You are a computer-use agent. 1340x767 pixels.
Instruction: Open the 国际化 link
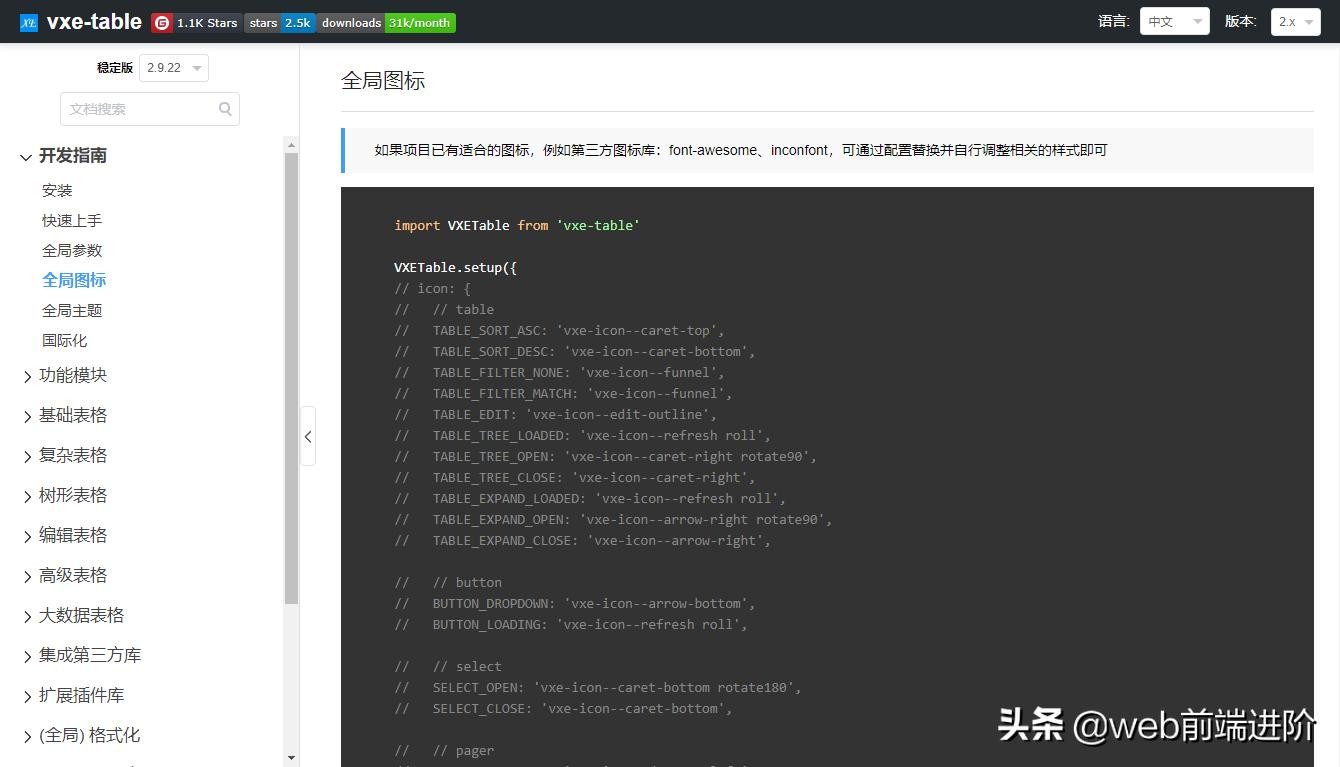coord(64,340)
